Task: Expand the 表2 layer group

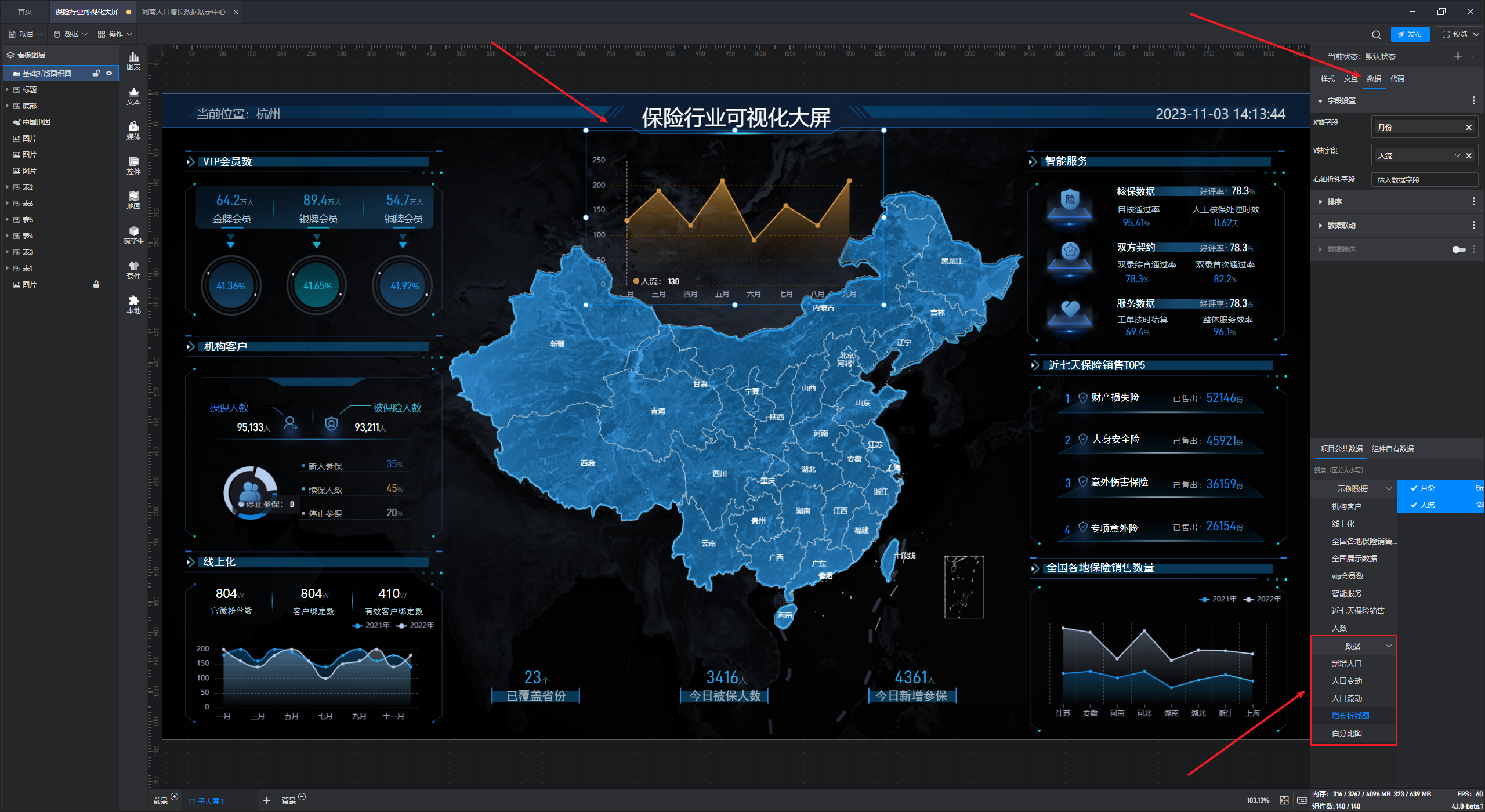Action: 7,187
